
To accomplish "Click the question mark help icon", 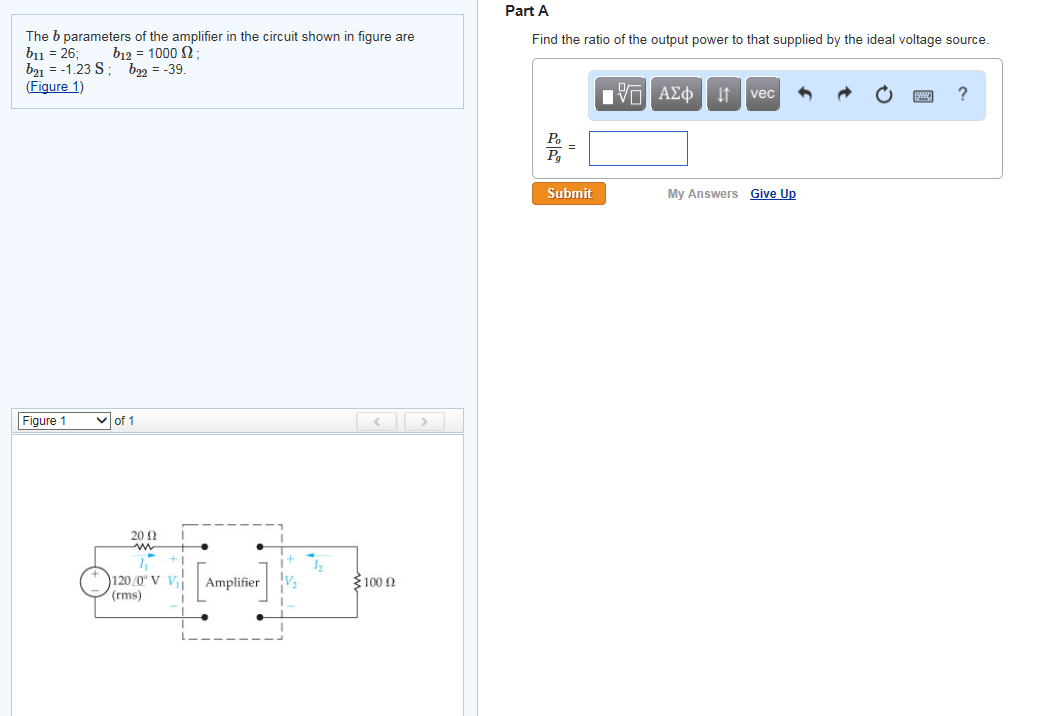I will pyautogui.click(x=961, y=95).
